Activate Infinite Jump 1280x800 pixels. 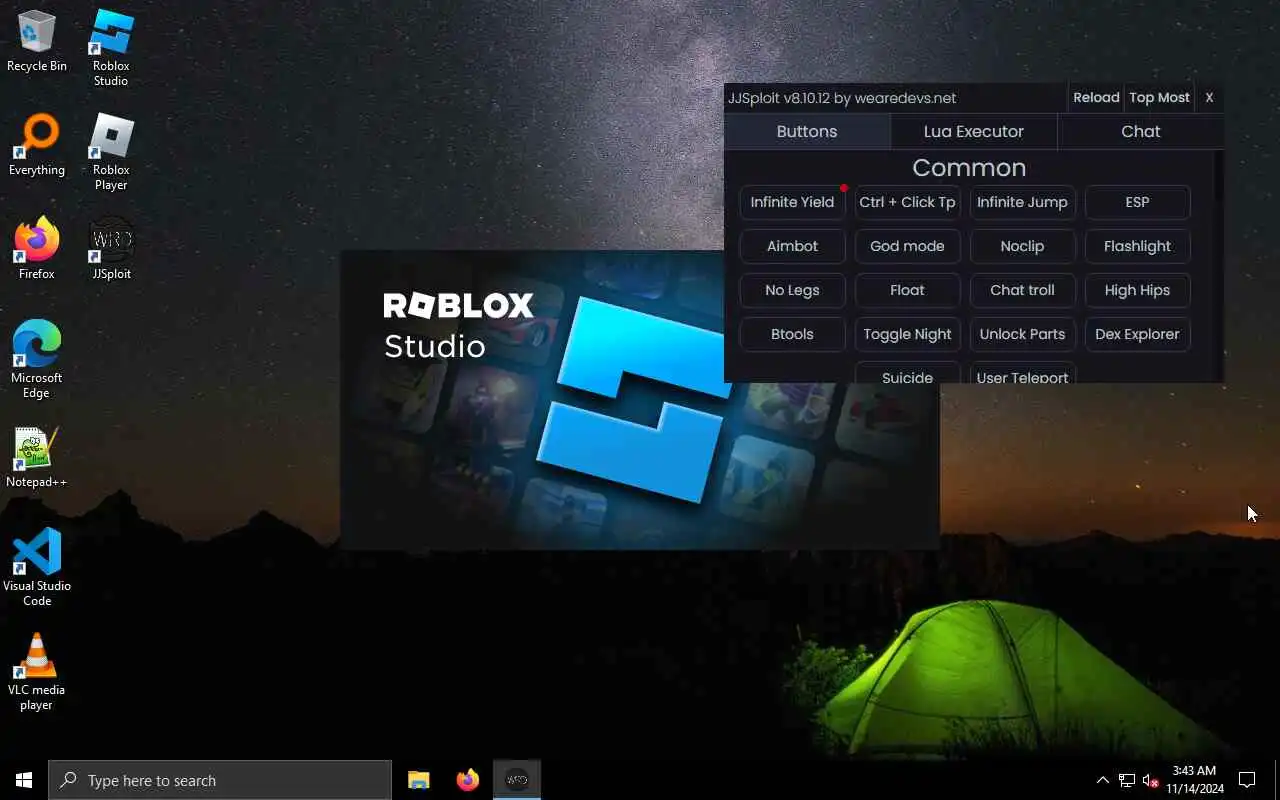point(1022,202)
